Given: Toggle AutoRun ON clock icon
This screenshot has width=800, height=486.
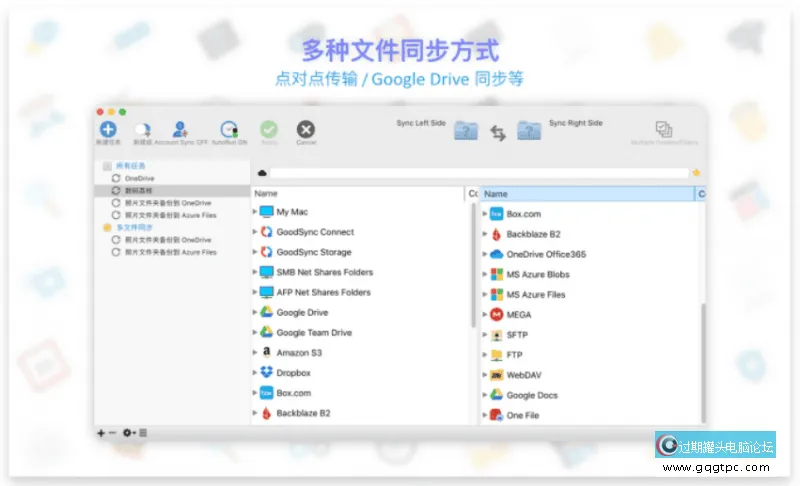Looking at the screenshot, I should click(229, 130).
